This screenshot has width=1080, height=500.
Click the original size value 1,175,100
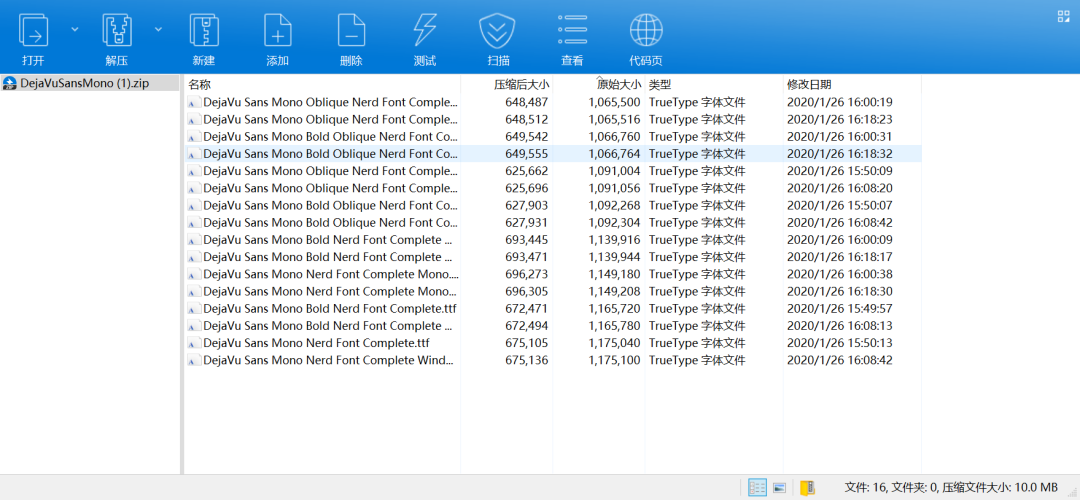point(614,360)
